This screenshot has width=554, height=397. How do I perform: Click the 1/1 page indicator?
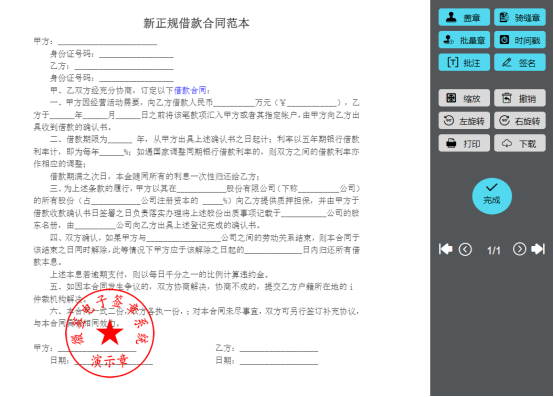[494, 250]
